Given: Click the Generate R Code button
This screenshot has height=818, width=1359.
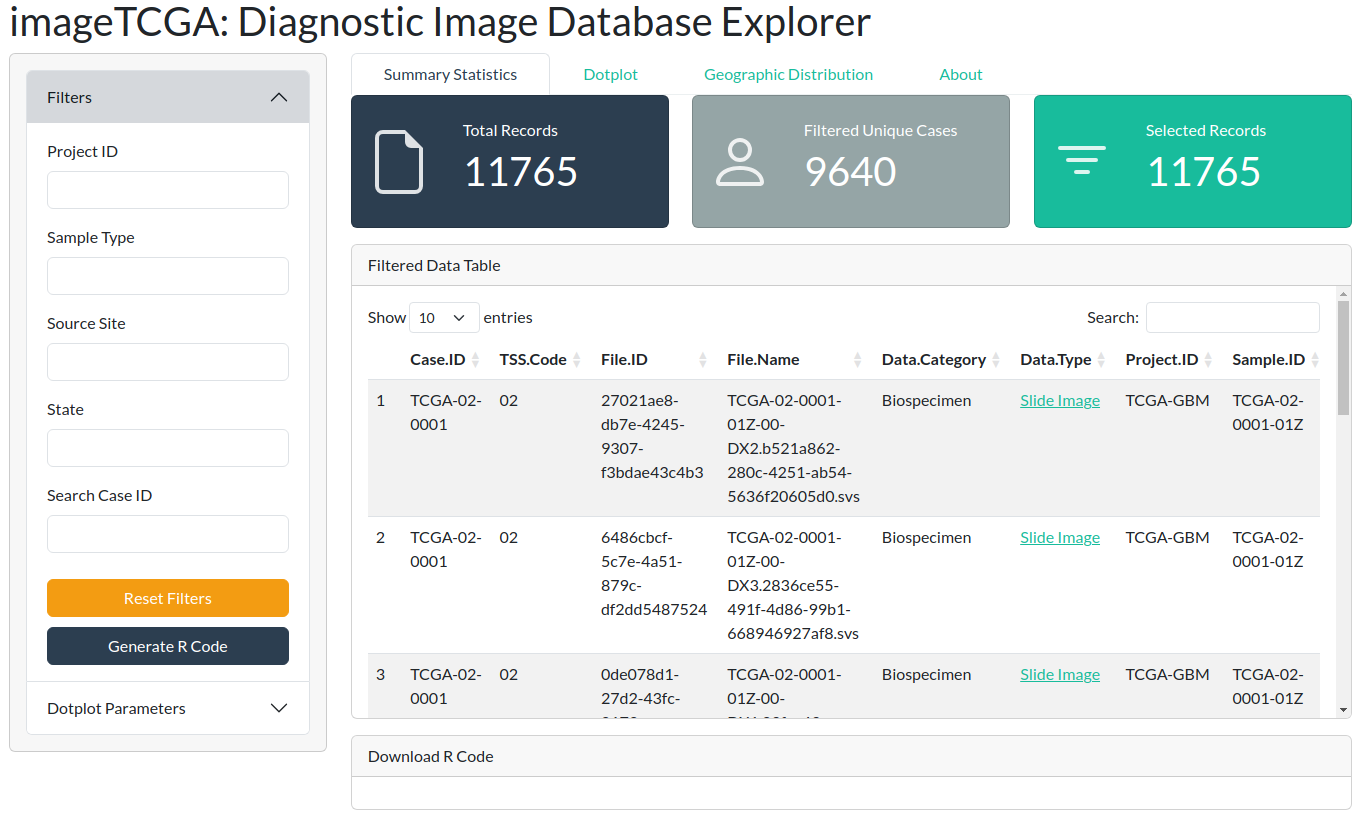Looking at the screenshot, I should [x=168, y=646].
